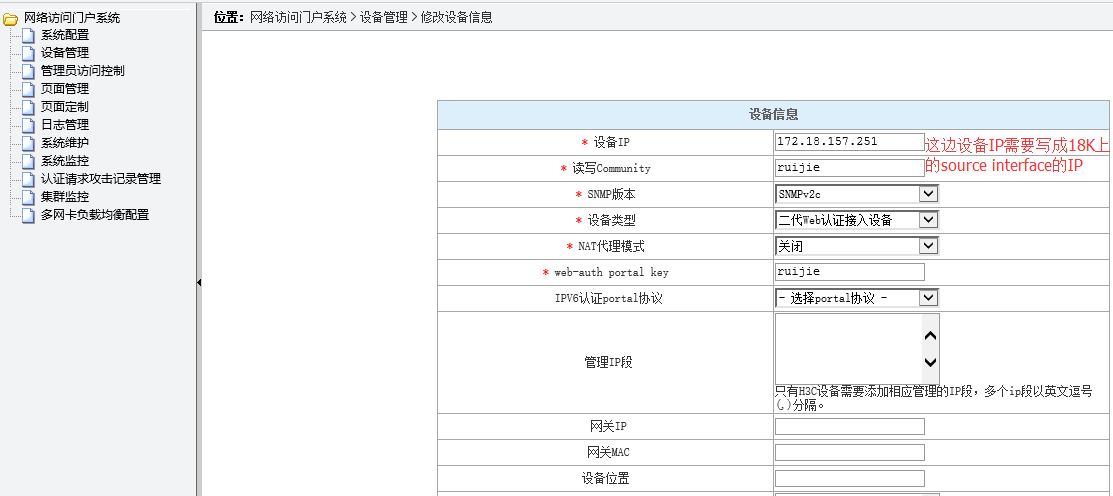Click the NAT代理模式 field label
This screenshot has height=496, width=1113.
pos(611,246)
